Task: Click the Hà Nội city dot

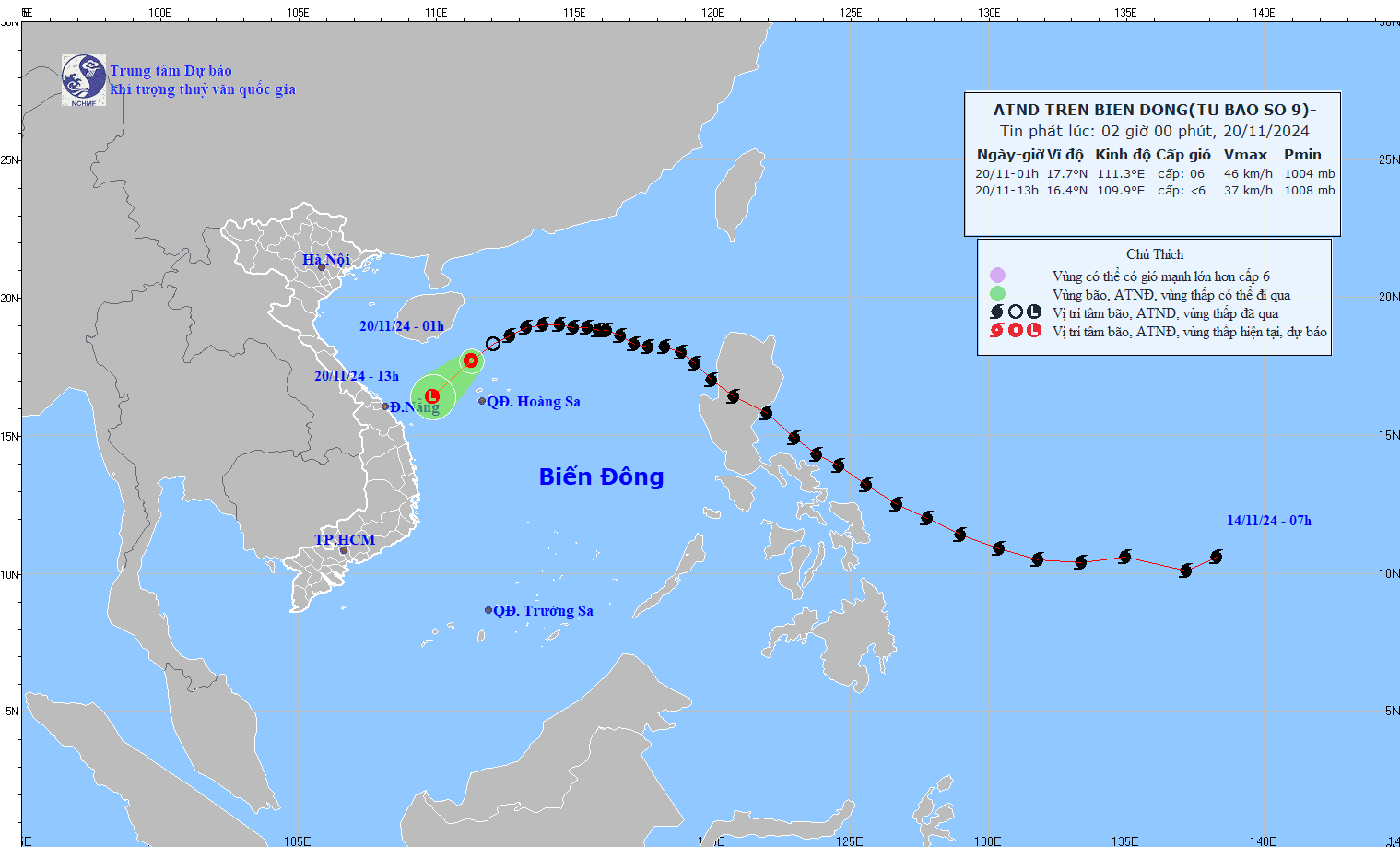Action: point(322,267)
